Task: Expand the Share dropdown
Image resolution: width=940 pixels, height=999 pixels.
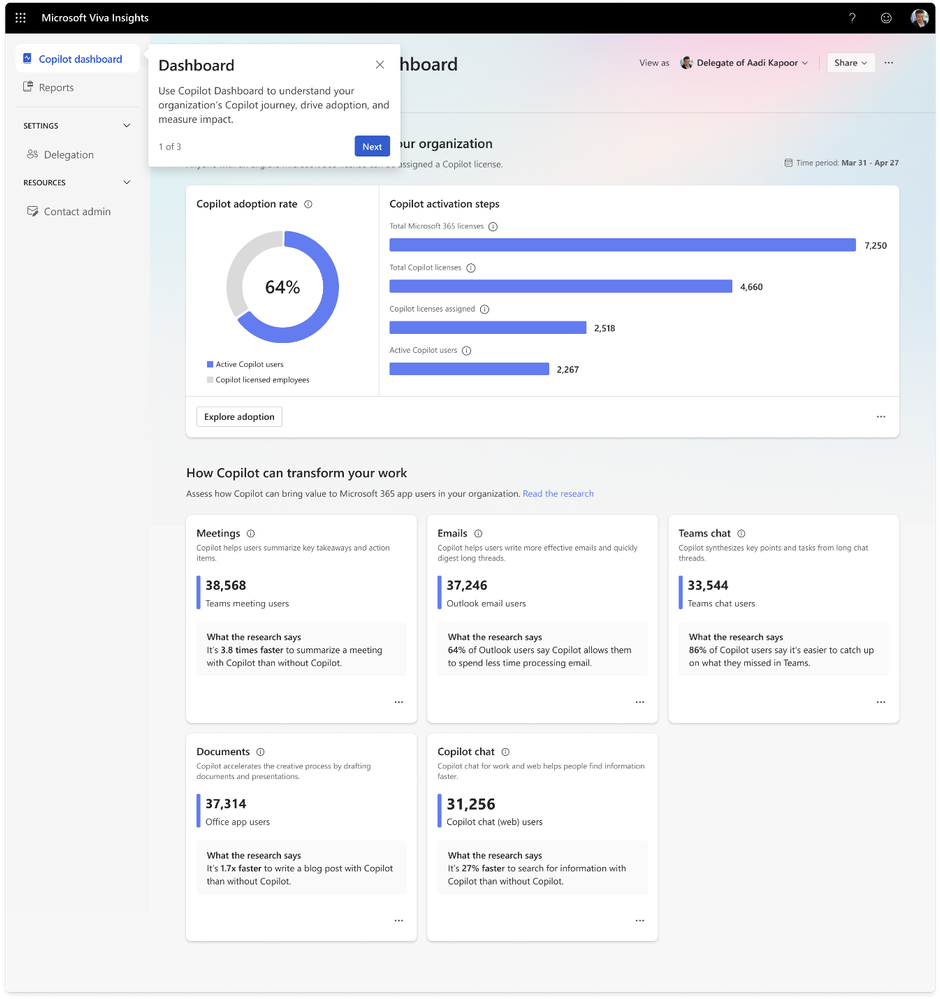Action: tap(851, 63)
